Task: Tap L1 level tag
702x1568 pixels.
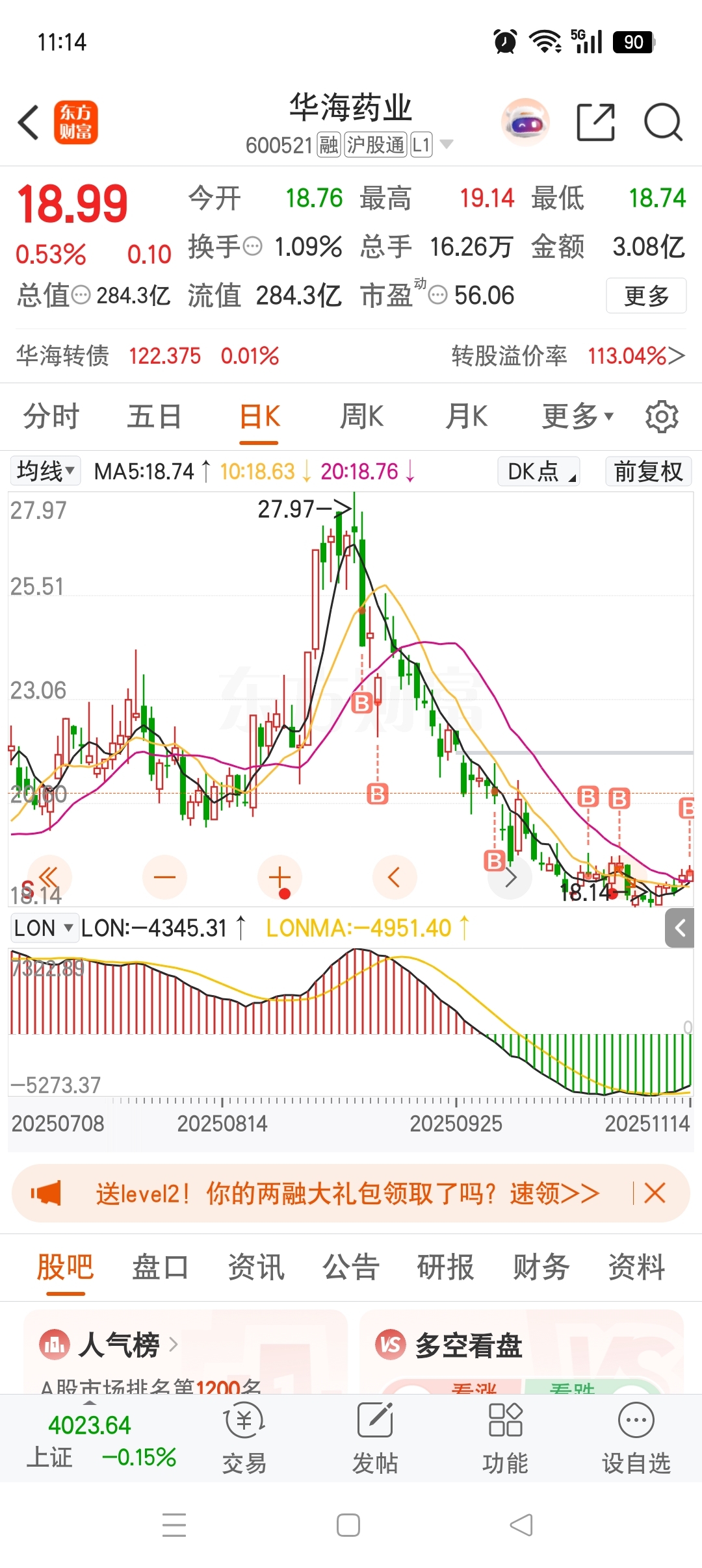Action: coord(422,144)
